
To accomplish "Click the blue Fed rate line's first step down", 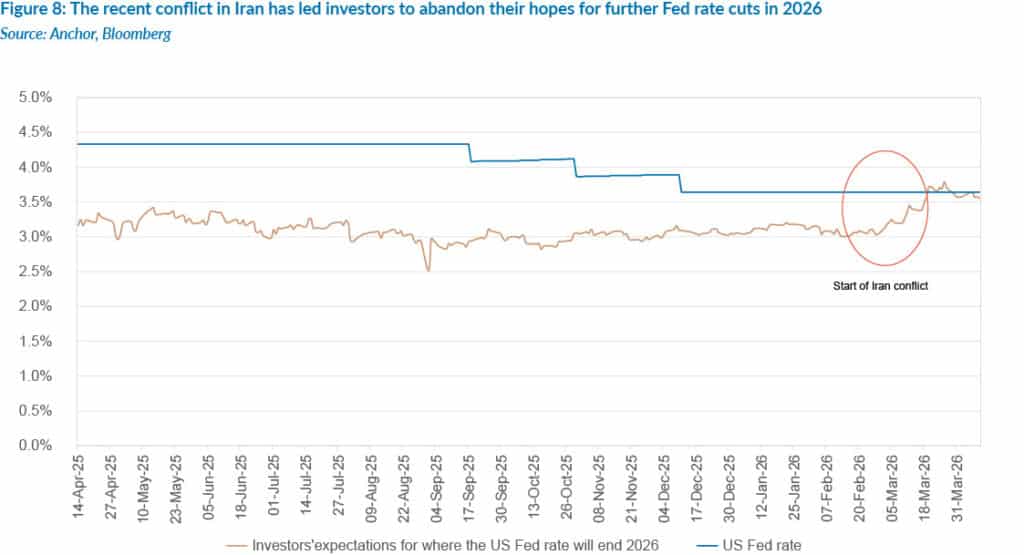I will tap(470, 152).
